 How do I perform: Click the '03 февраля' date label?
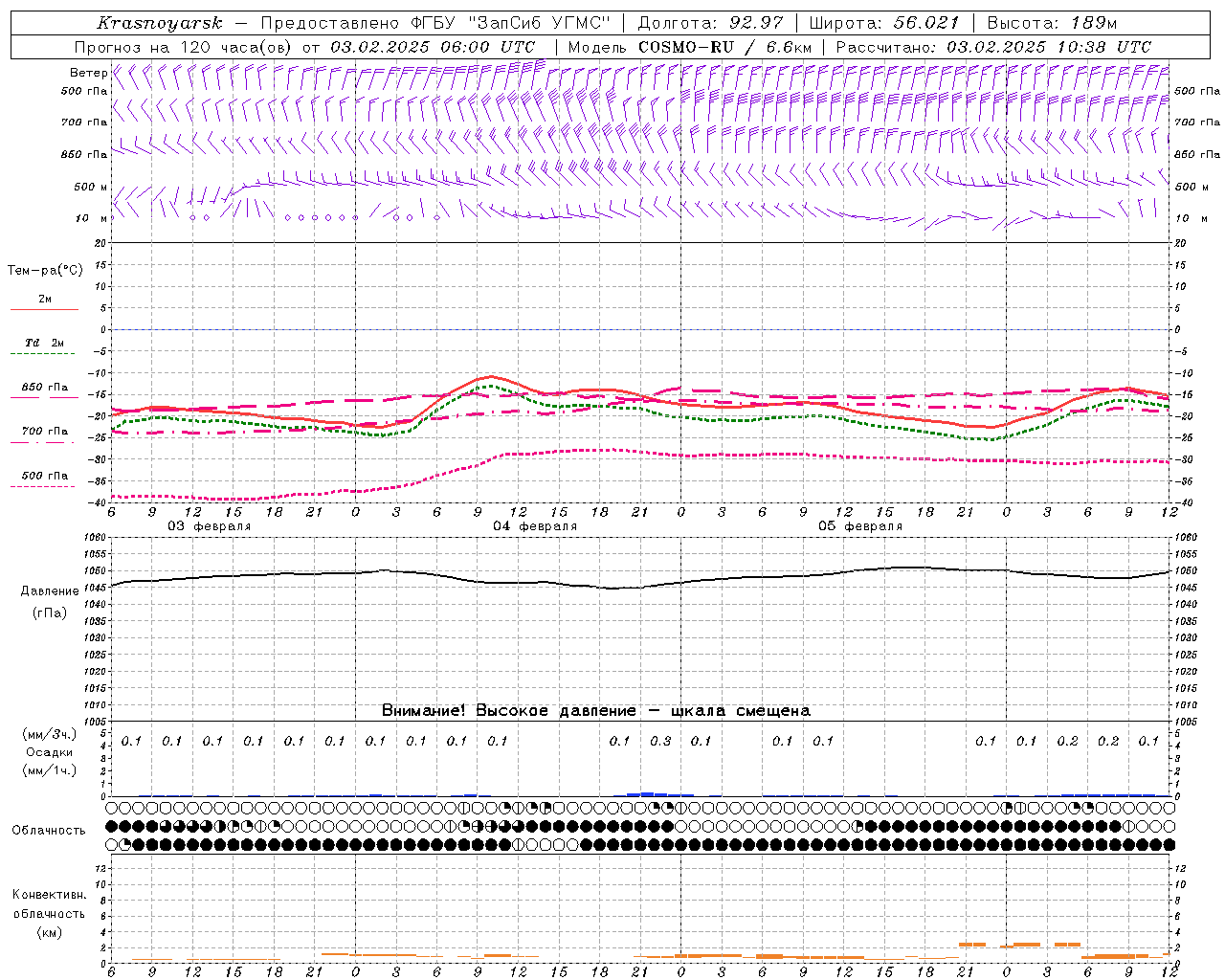point(210,526)
